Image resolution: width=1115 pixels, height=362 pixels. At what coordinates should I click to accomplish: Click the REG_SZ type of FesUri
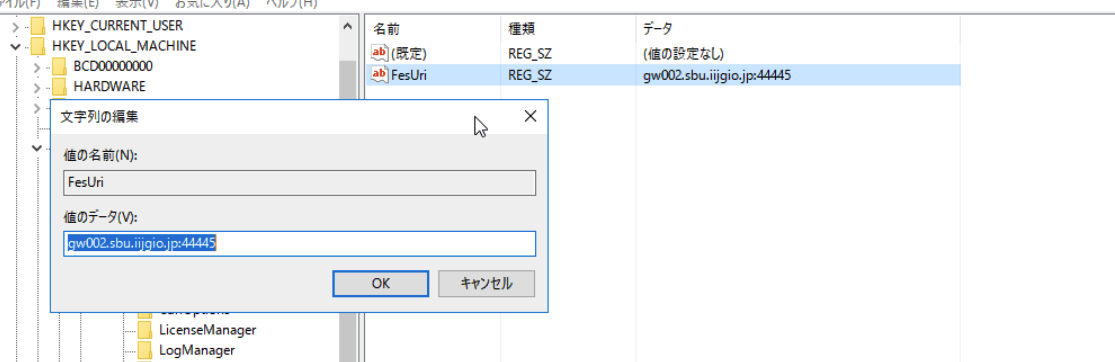530,74
